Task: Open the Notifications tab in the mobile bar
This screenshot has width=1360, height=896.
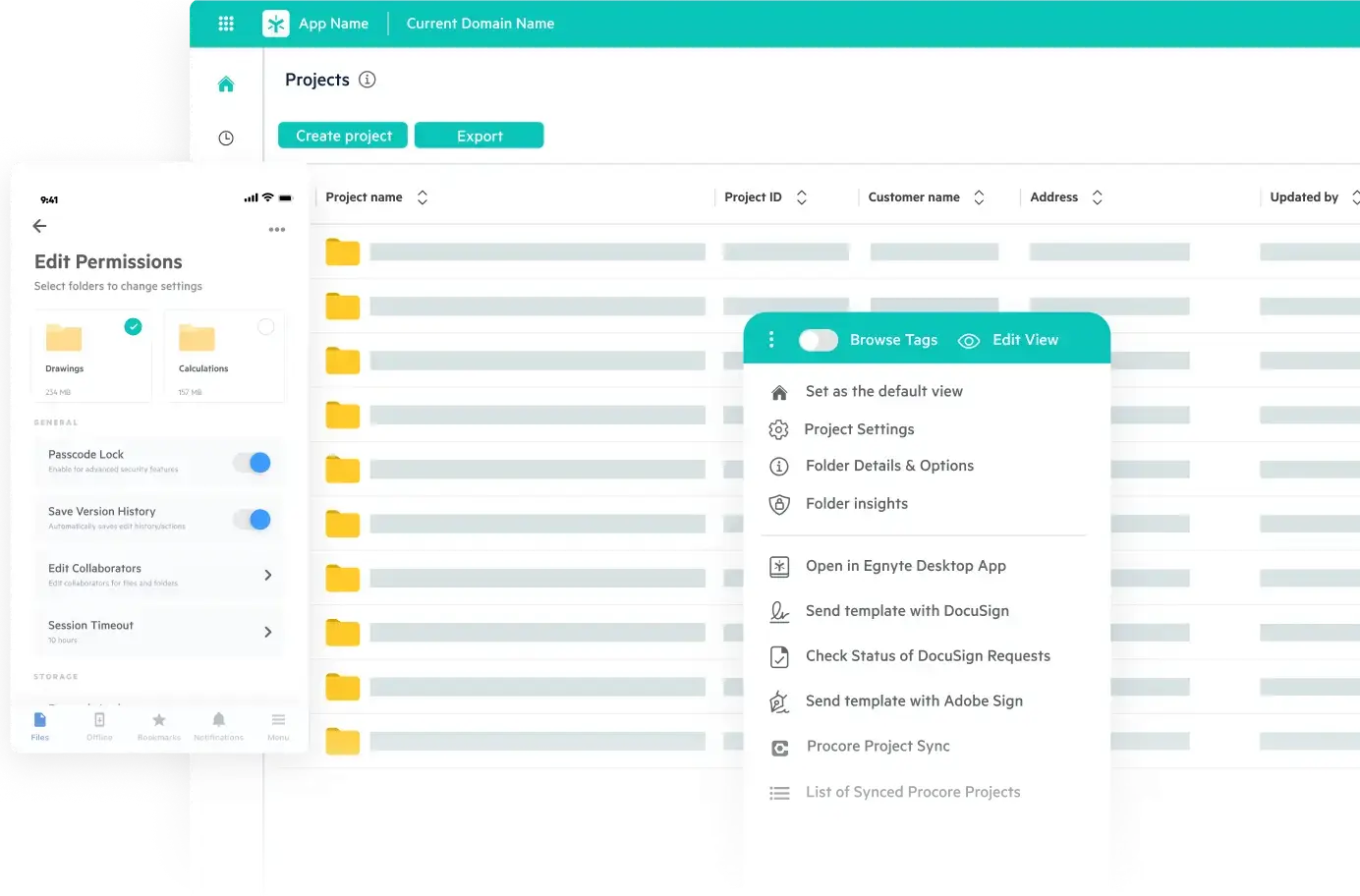Action: [x=218, y=726]
